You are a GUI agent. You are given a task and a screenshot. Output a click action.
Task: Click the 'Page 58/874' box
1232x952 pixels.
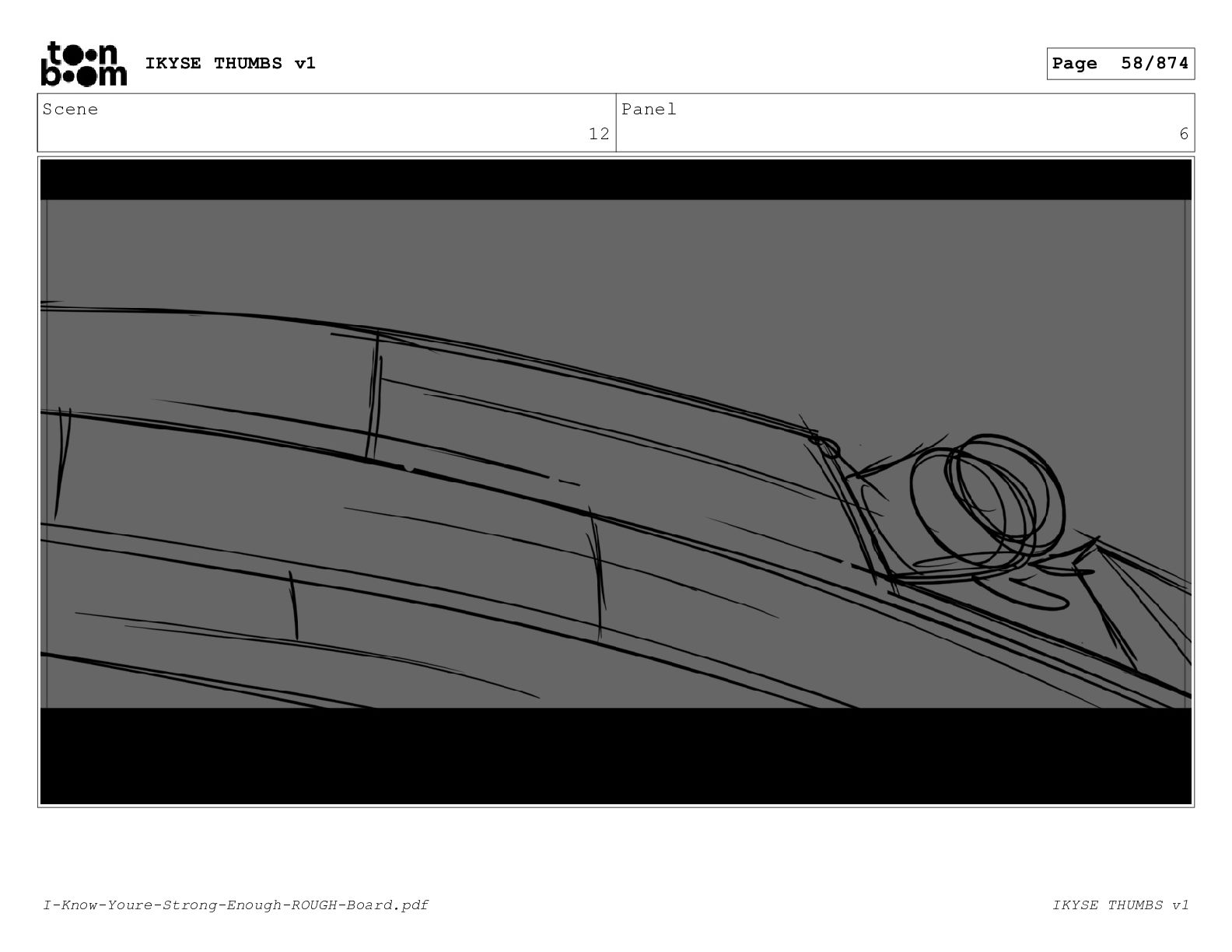pyautogui.click(x=1120, y=64)
